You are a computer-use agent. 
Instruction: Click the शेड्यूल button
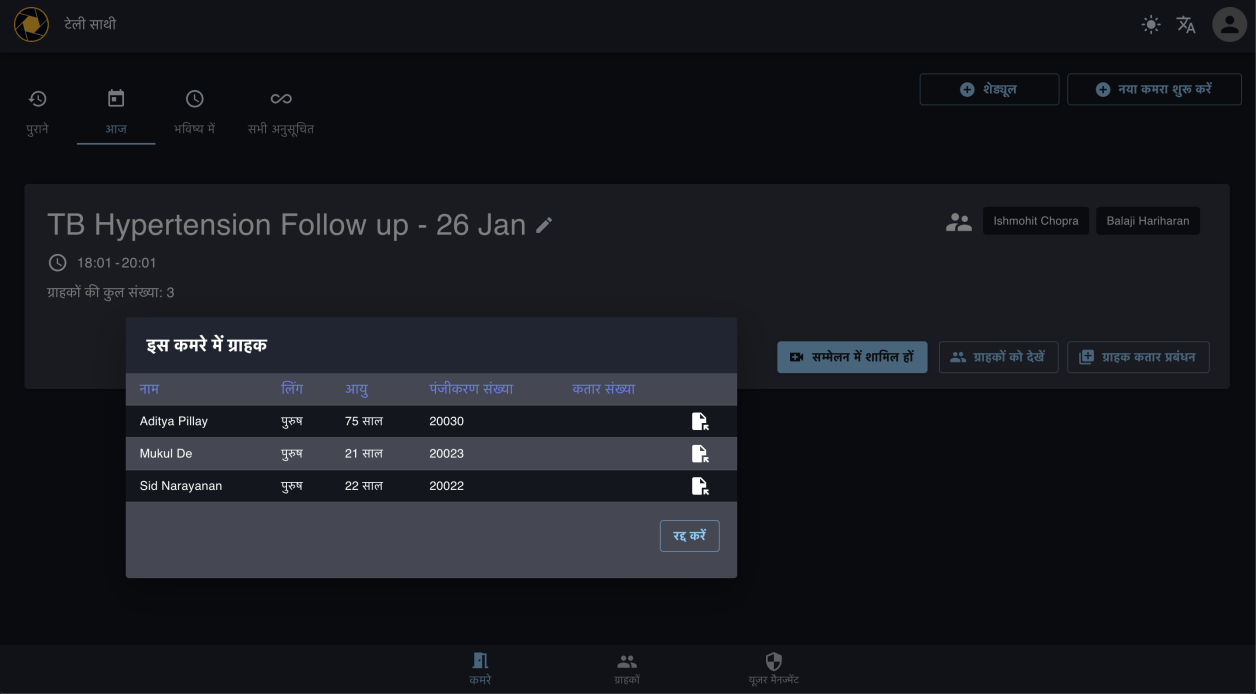tap(989, 89)
